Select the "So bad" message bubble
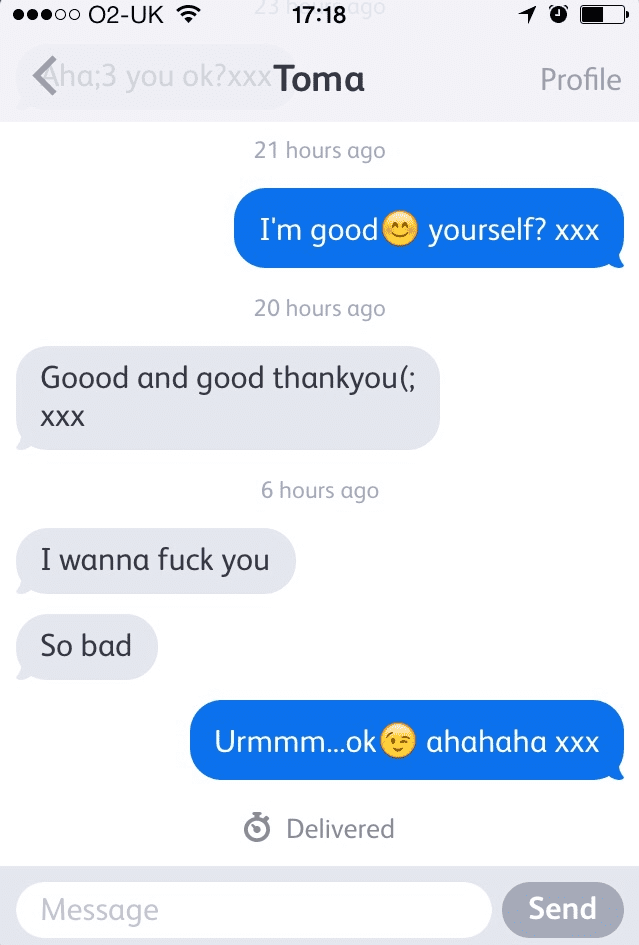Screen dimensions: 639x945 [87, 647]
